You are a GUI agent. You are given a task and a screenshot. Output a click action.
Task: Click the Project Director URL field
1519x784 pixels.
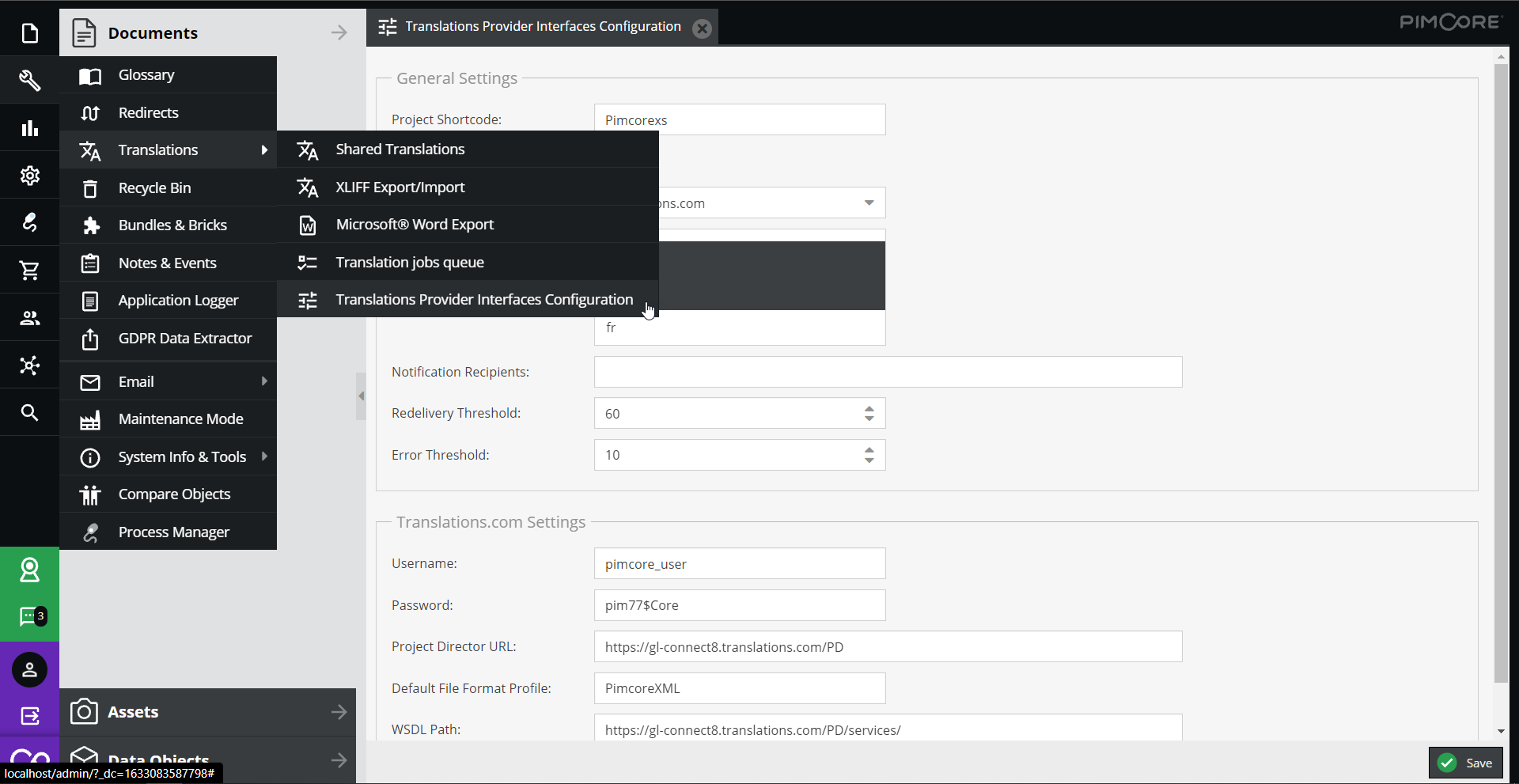888,647
